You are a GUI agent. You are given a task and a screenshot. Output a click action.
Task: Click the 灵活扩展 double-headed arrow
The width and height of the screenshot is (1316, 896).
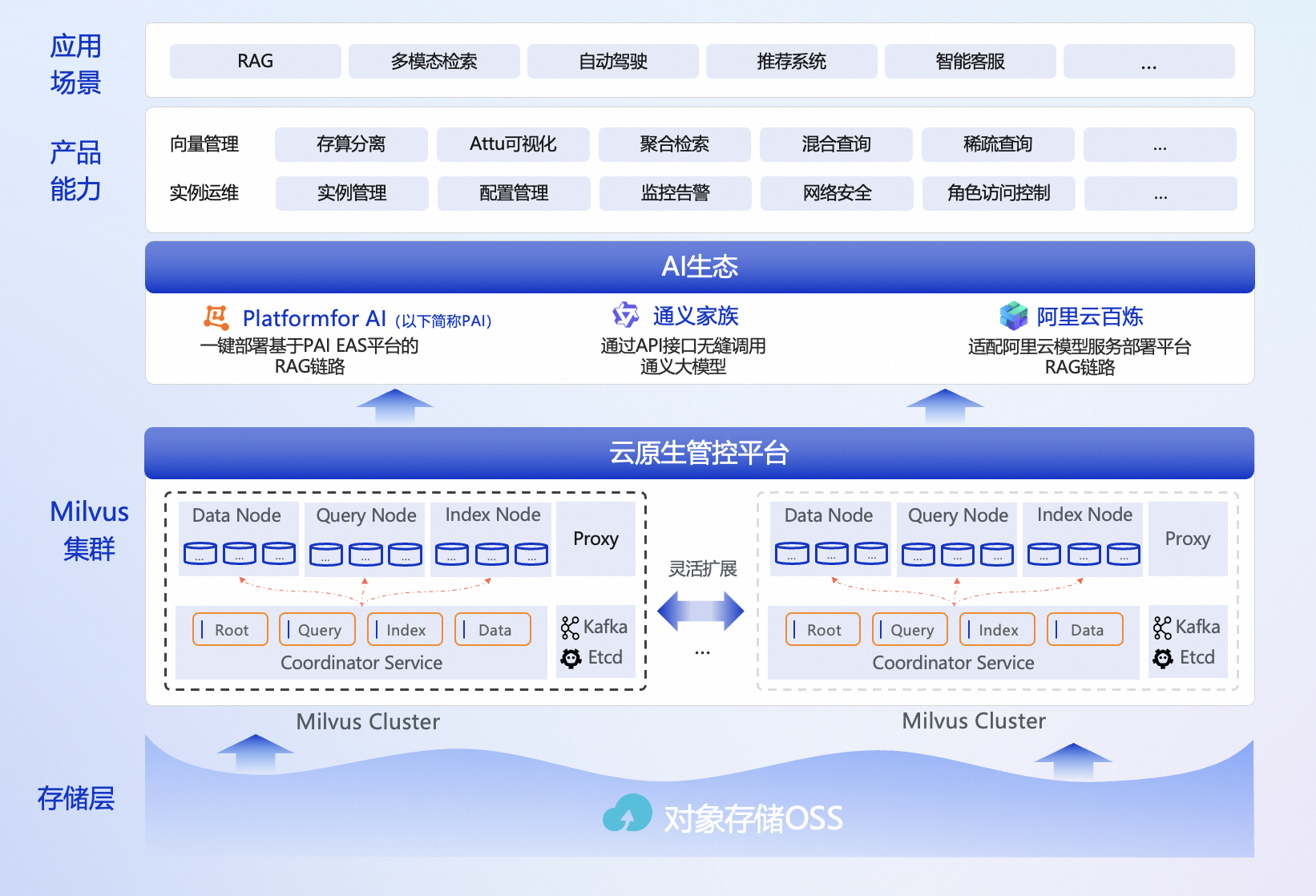(x=700, y=611)
